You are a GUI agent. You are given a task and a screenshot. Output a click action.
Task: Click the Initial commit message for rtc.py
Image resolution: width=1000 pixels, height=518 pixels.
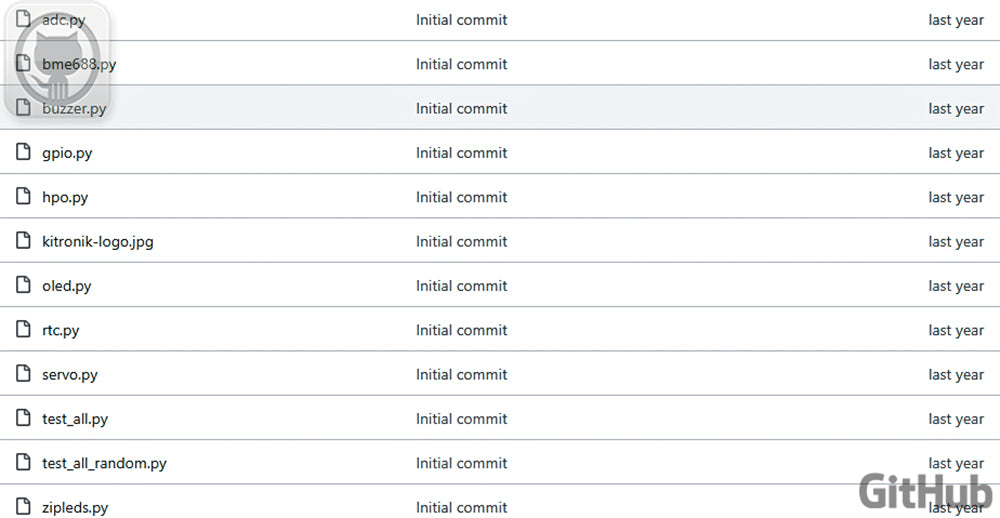click(461, 330)
